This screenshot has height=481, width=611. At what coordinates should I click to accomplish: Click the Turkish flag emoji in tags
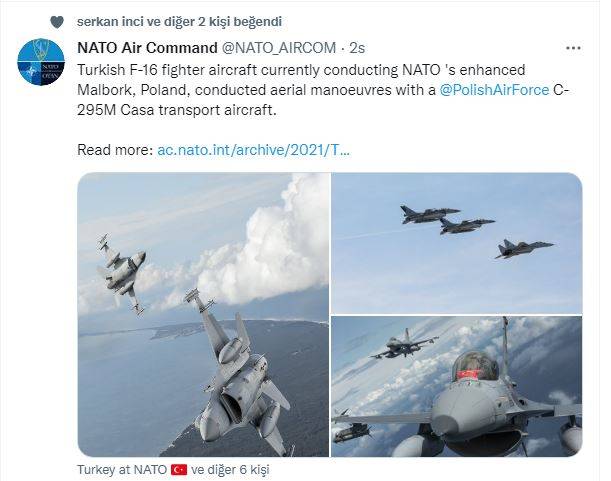click(x=179, y=470)
